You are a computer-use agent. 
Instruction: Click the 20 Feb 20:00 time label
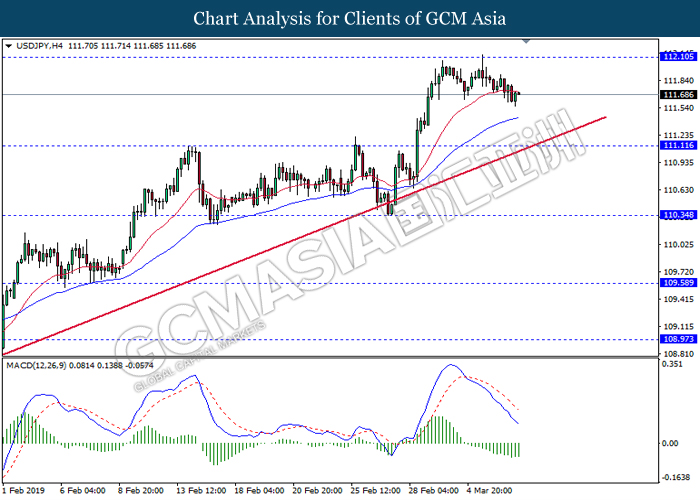pyautogui.click(x=317, y=490)
